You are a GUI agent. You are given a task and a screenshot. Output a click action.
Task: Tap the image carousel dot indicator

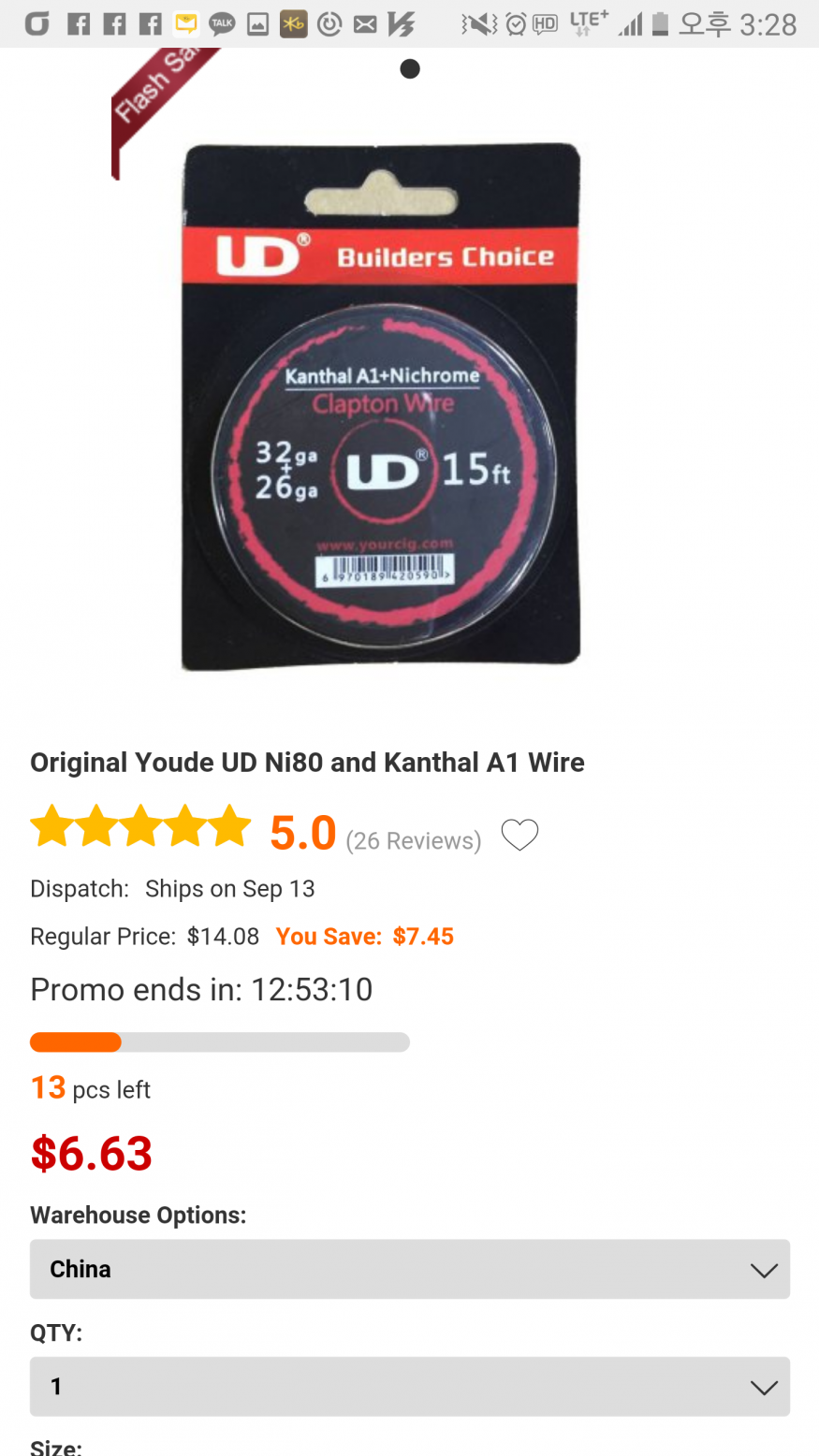pos(410,68)
